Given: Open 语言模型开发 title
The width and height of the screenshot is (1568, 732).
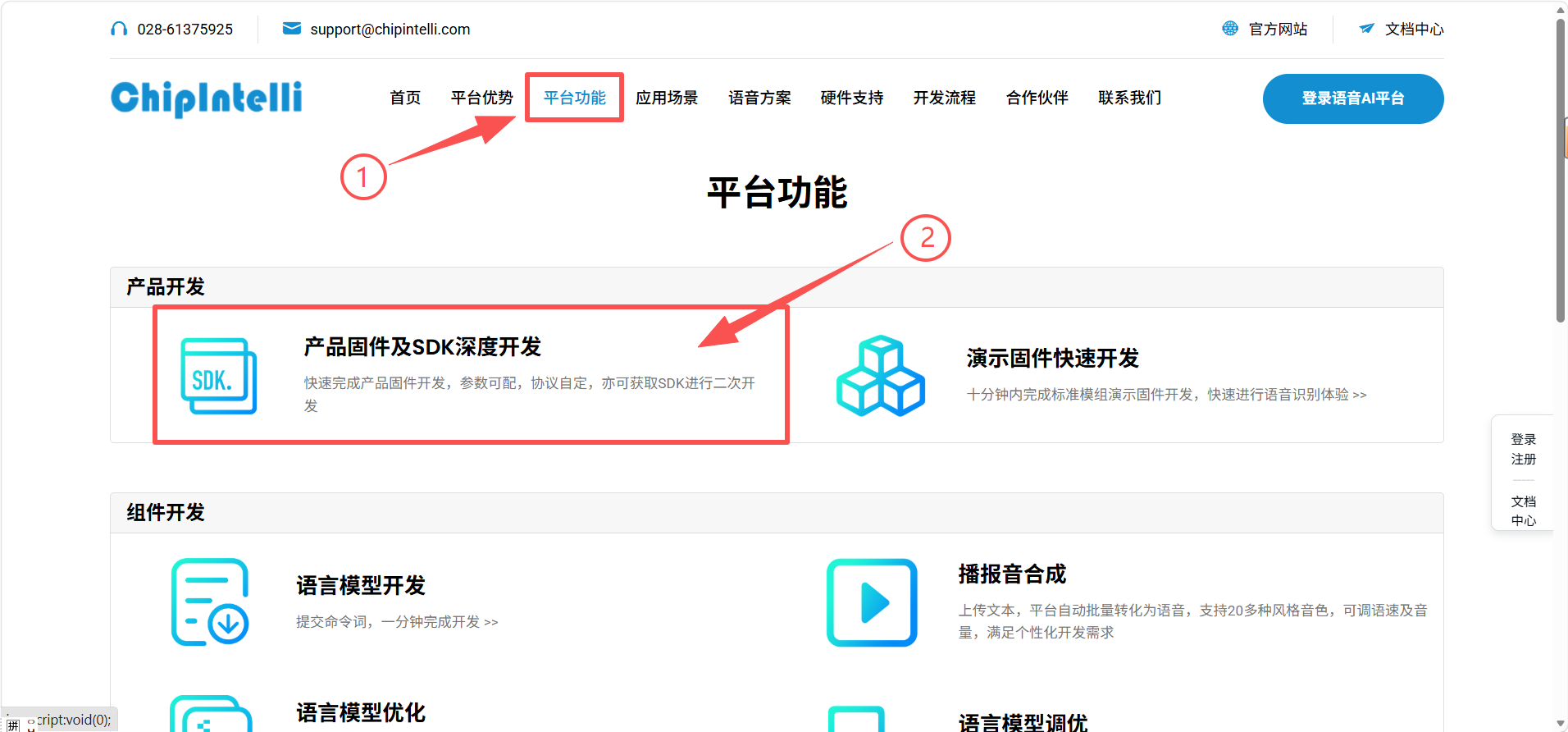Looking at the screenshot, I should point(361,586).
